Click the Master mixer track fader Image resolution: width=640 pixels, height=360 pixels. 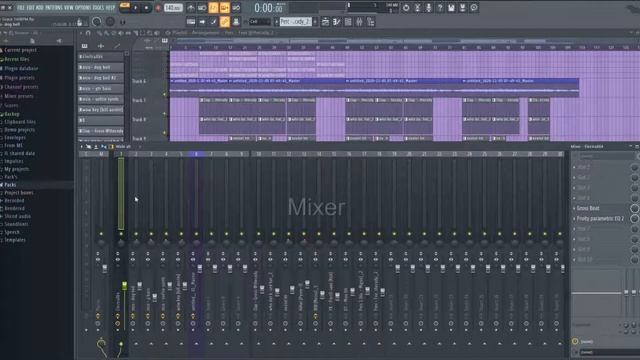pyautogui.click(x=105, y=268)
